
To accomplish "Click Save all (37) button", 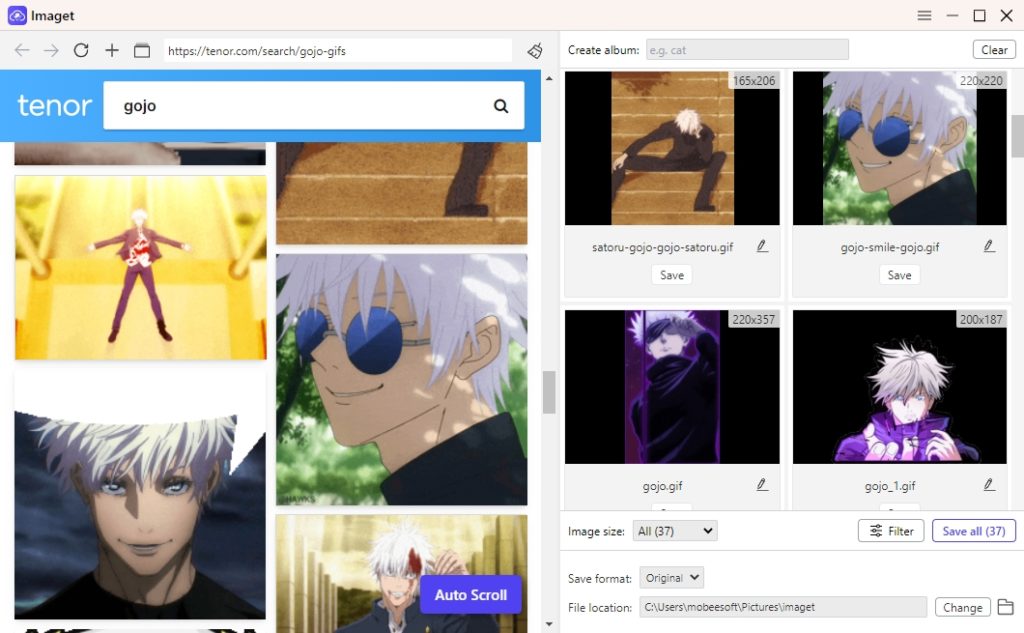I will (x=973, y=531).
